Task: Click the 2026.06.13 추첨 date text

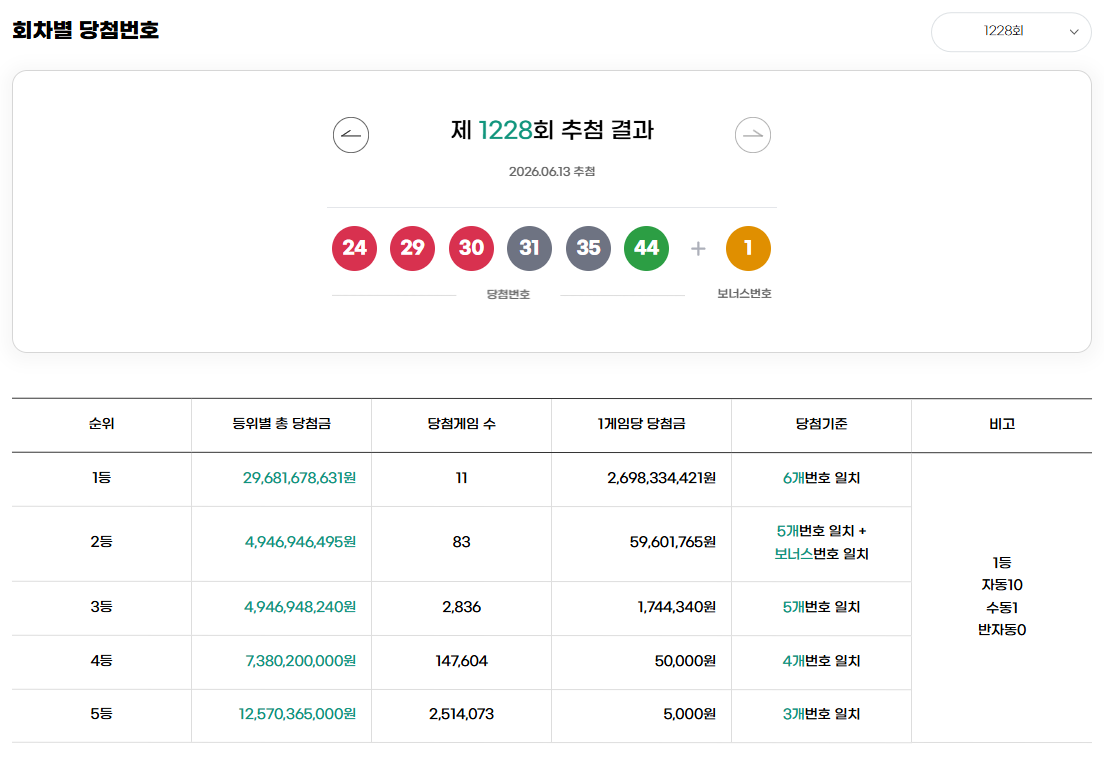Action: (552, 172)
